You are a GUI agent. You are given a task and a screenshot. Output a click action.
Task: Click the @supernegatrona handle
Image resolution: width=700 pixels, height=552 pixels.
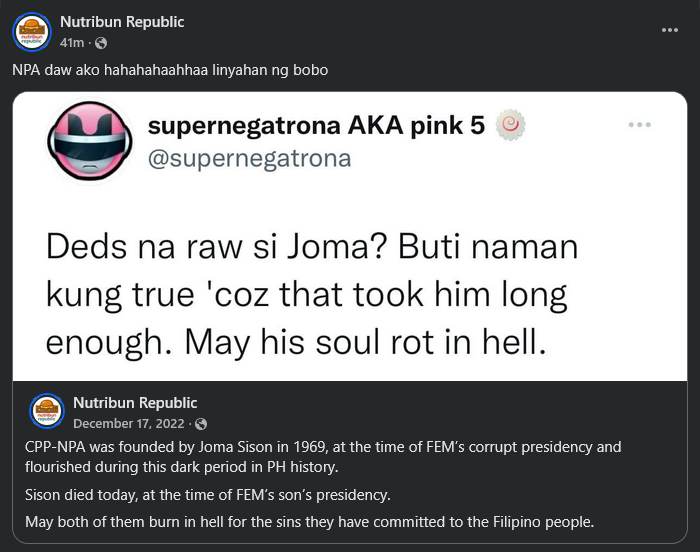click(248, 158)
